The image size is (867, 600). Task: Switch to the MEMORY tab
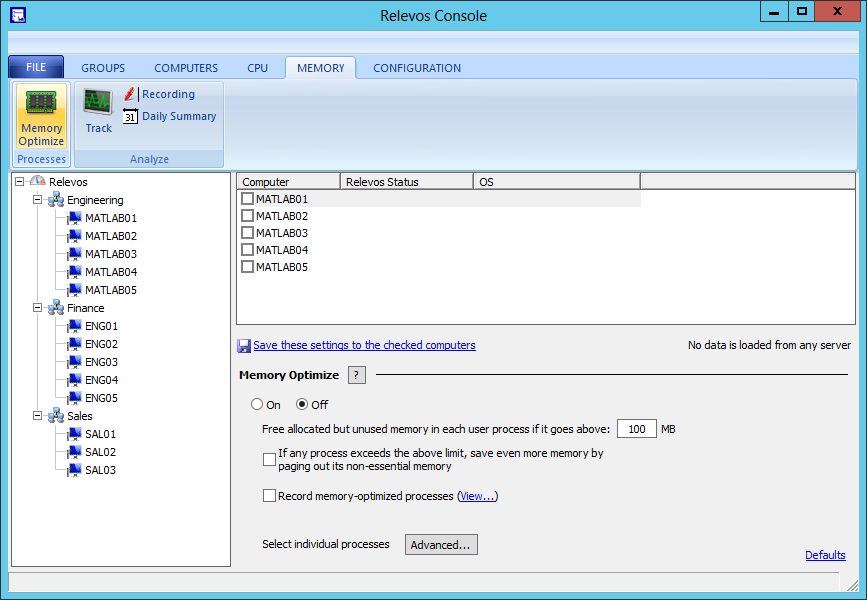[321, 68]
